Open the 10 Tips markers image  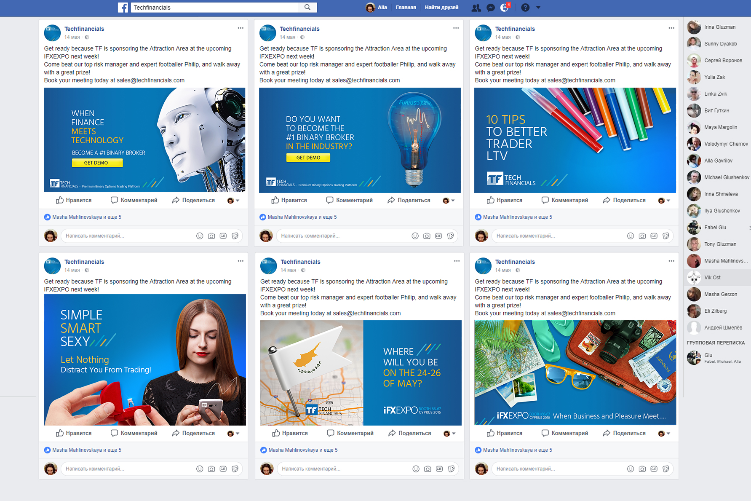[x=575, y=140]
